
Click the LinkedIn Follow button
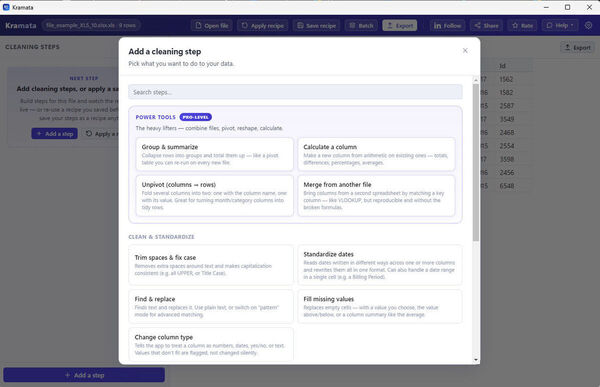coord(447,26)
